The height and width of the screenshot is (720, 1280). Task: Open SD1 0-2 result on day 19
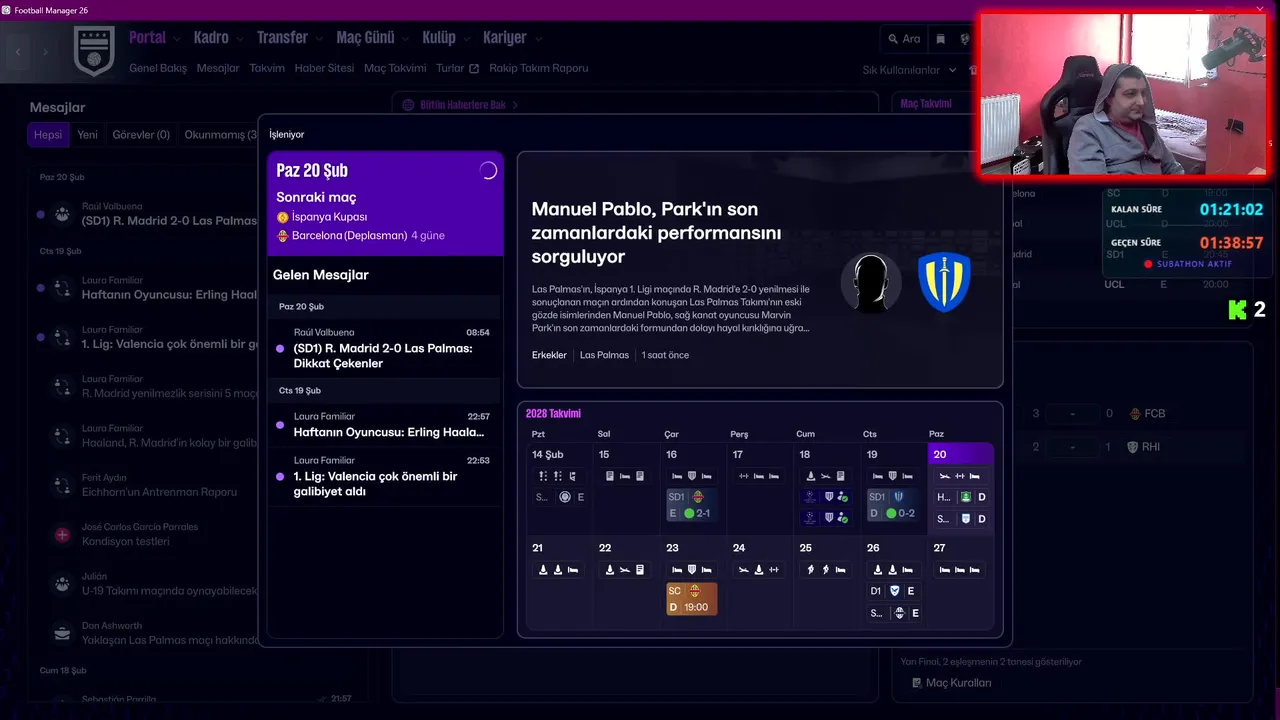892,505
